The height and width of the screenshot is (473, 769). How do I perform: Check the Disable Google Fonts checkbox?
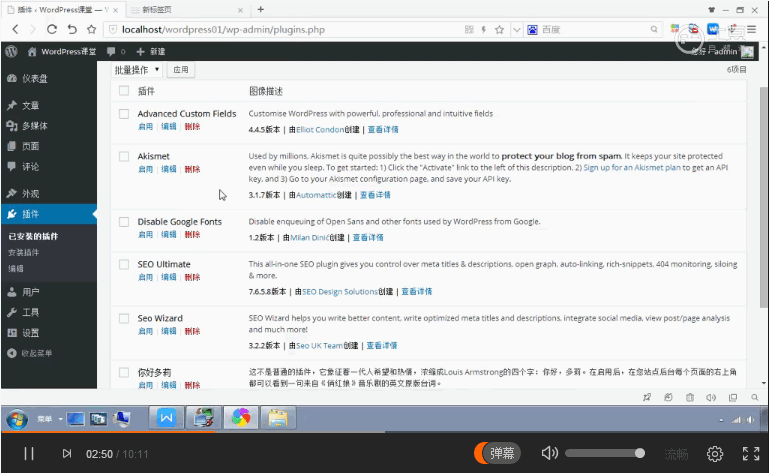pyautogui.click(x=124, y=222)
